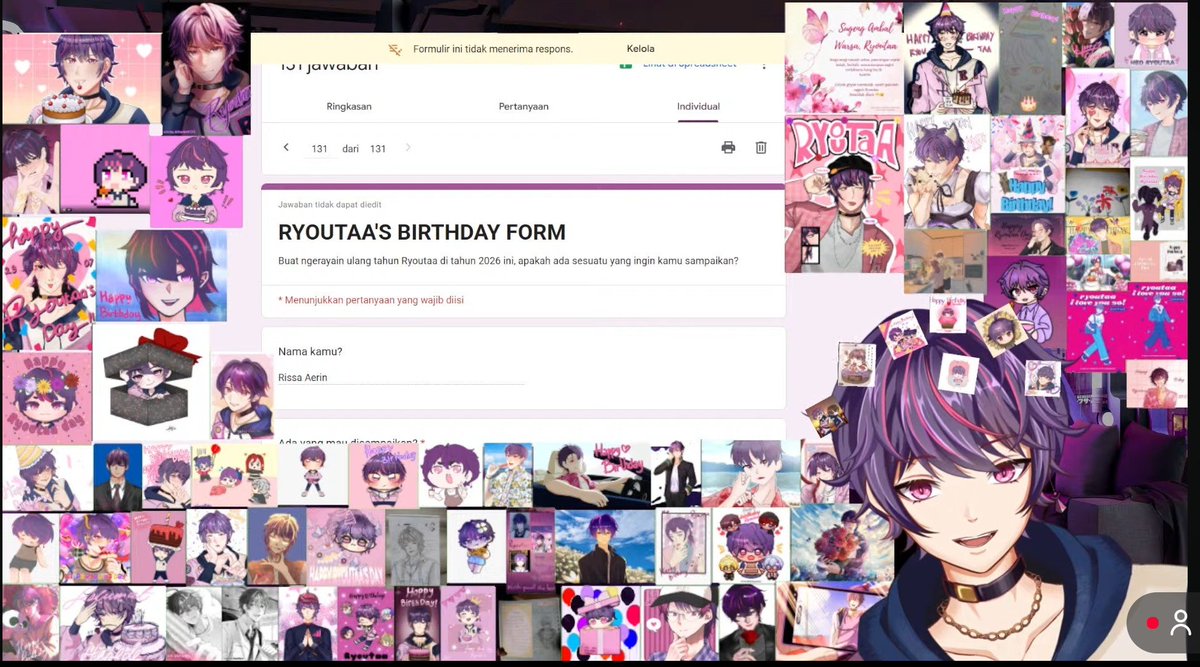Open the pixel art chibi thumbnail
This screenshot has width=1200, height=667.
point(105,169)
